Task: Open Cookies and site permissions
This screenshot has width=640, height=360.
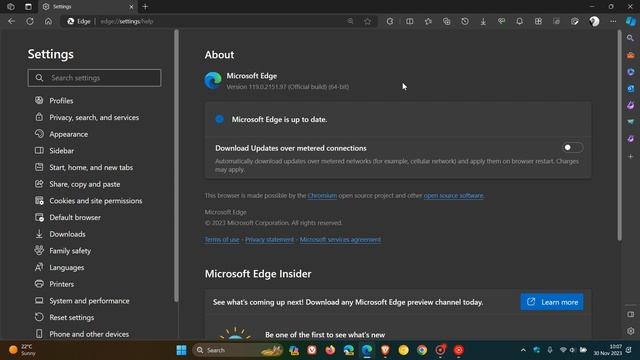Action: (x=96, y=201)
